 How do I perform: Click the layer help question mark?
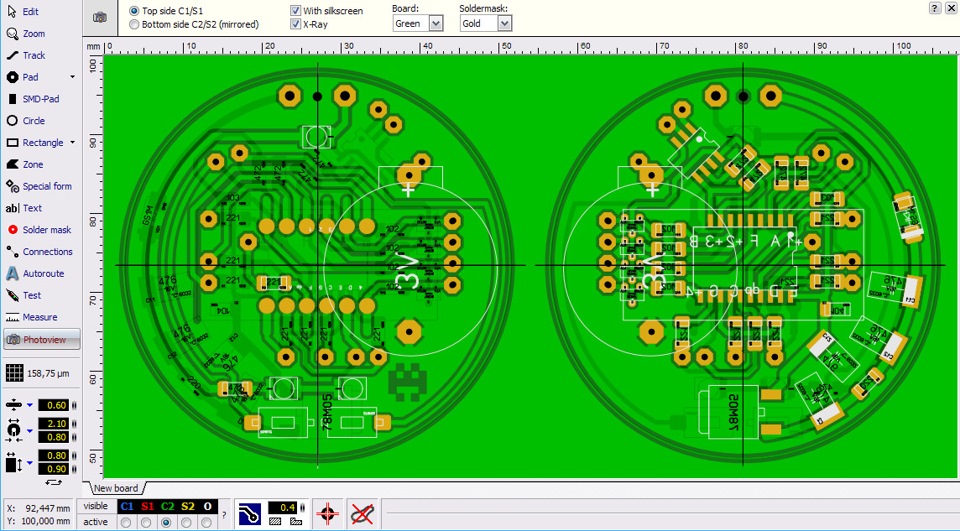224,515
